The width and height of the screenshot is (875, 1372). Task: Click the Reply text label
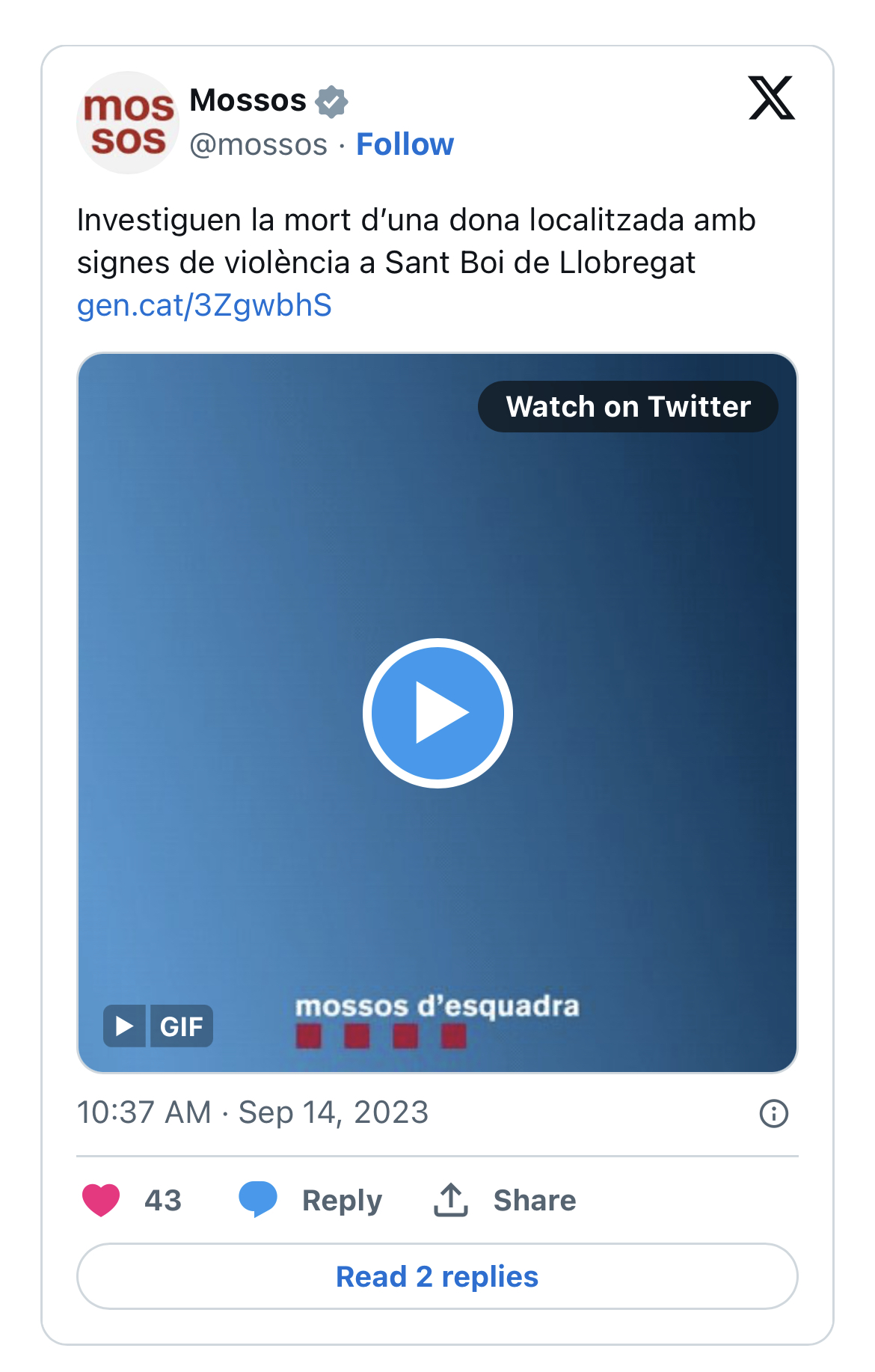(x=342, y=1200)
